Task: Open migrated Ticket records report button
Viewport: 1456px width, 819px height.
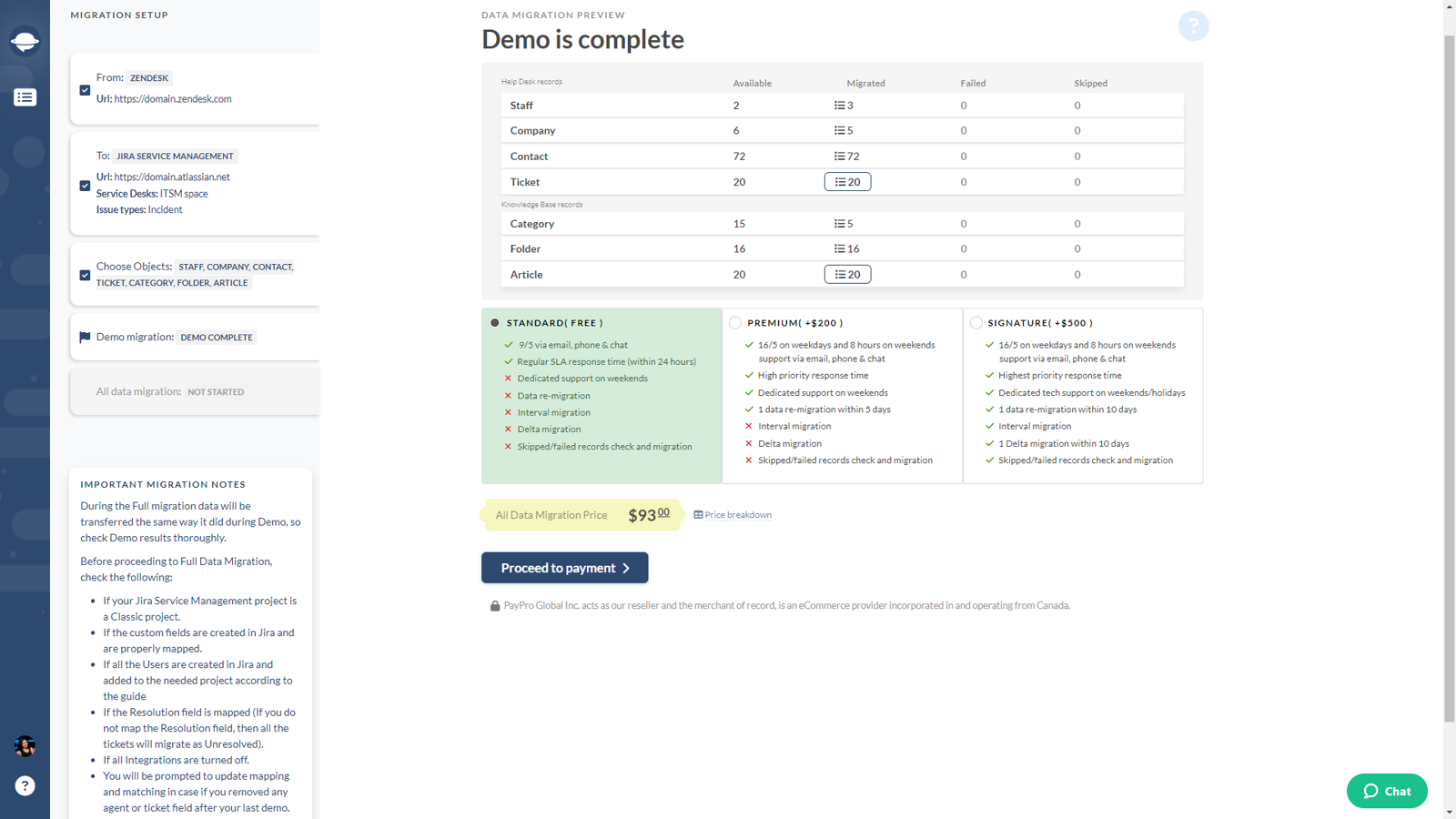Action: pos(847,182)
